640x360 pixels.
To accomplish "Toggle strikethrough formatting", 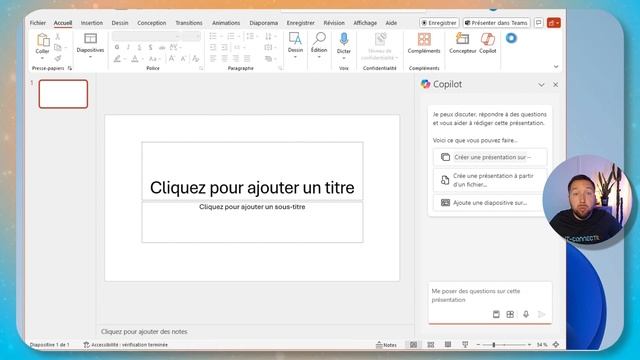I will pos(162,47).
